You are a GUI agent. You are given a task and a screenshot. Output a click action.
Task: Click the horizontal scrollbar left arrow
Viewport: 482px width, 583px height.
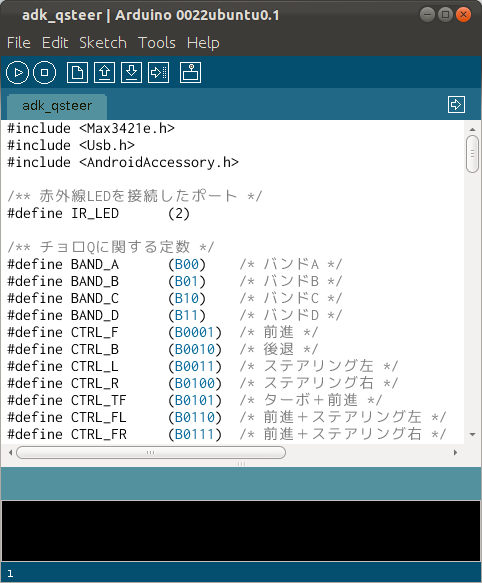10,452
